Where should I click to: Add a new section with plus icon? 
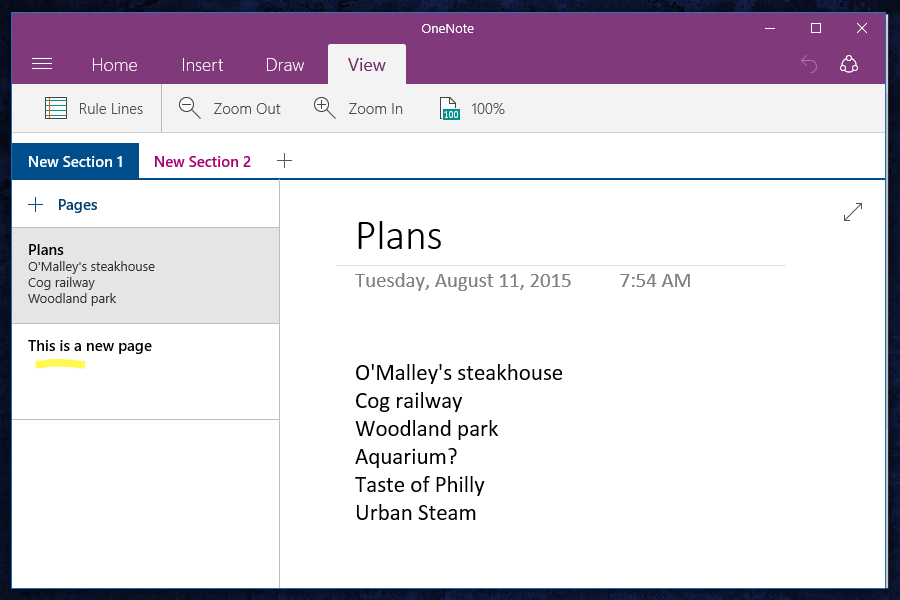click(x=284, y=161)
